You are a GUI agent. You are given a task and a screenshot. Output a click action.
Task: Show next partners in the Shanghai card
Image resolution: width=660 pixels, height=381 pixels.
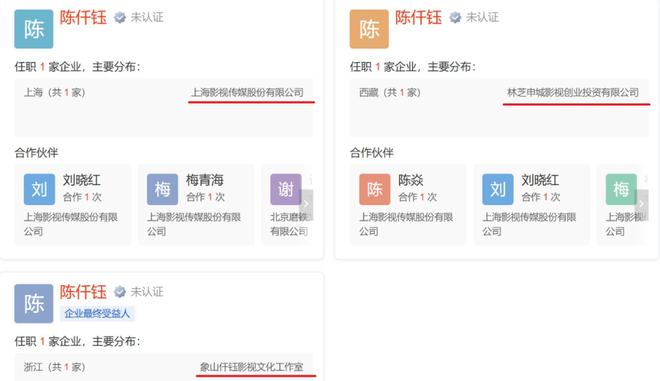point(306,204)
